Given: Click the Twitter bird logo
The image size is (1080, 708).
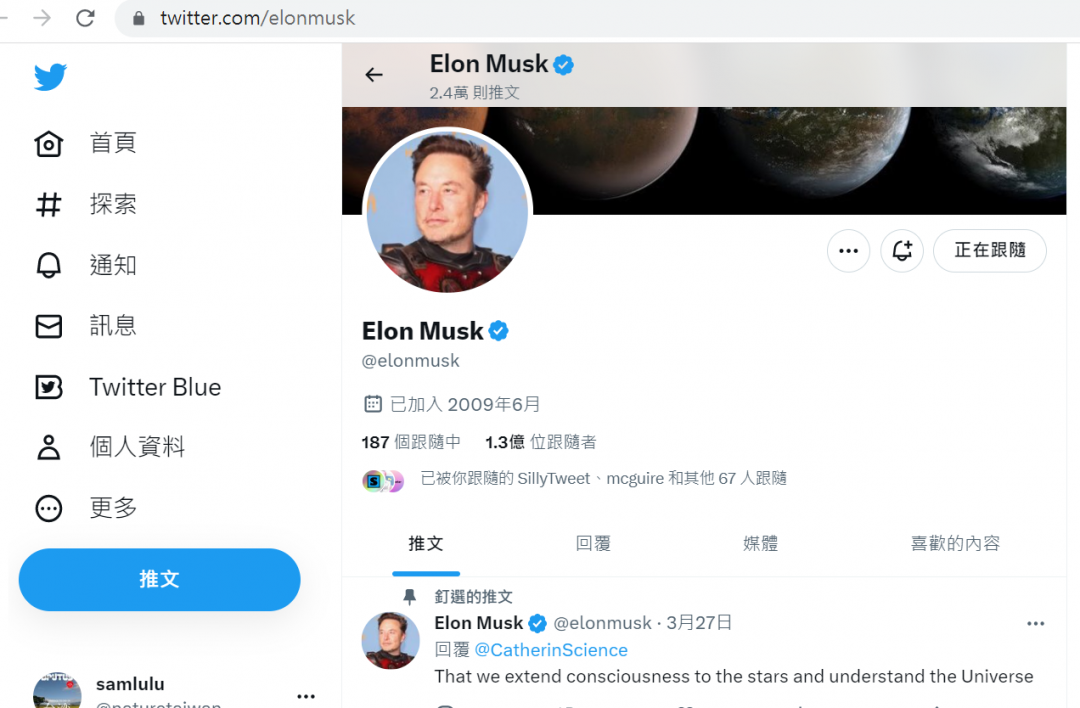Looking at the screenshot, I should [50, 76].
